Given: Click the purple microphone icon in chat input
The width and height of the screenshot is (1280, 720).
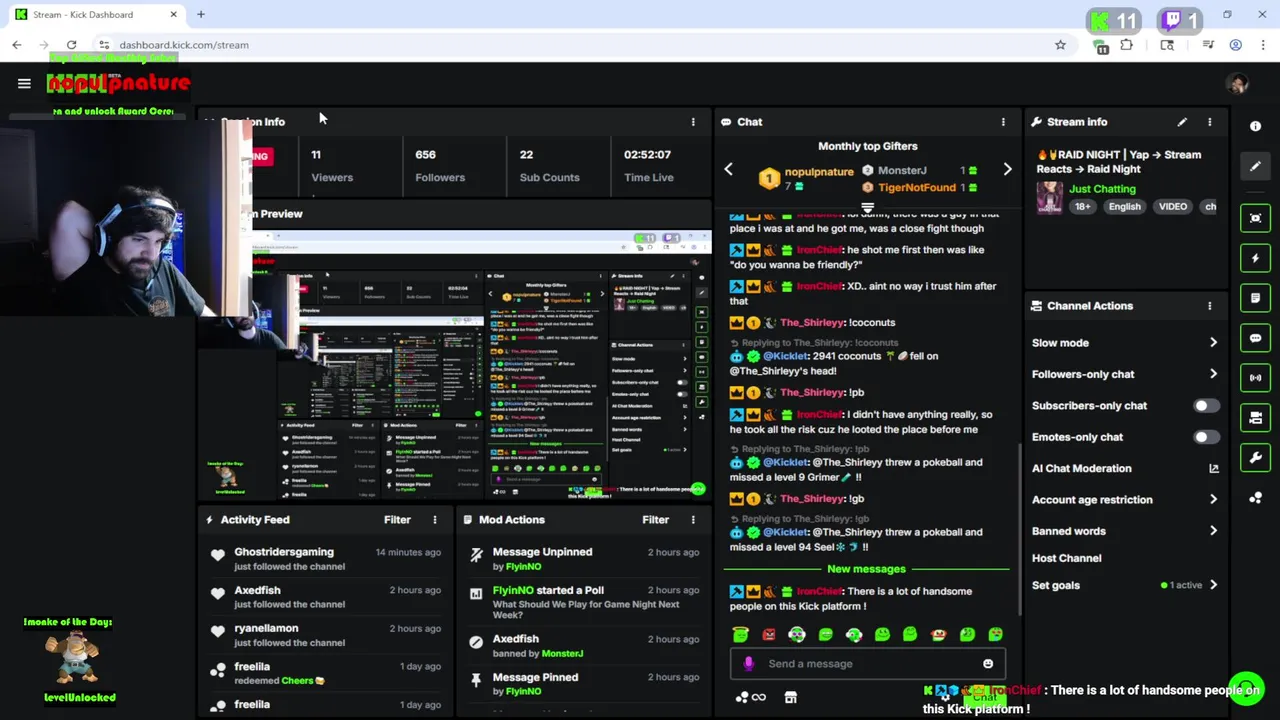Looking at the screenshot, I should pos(749,664).
